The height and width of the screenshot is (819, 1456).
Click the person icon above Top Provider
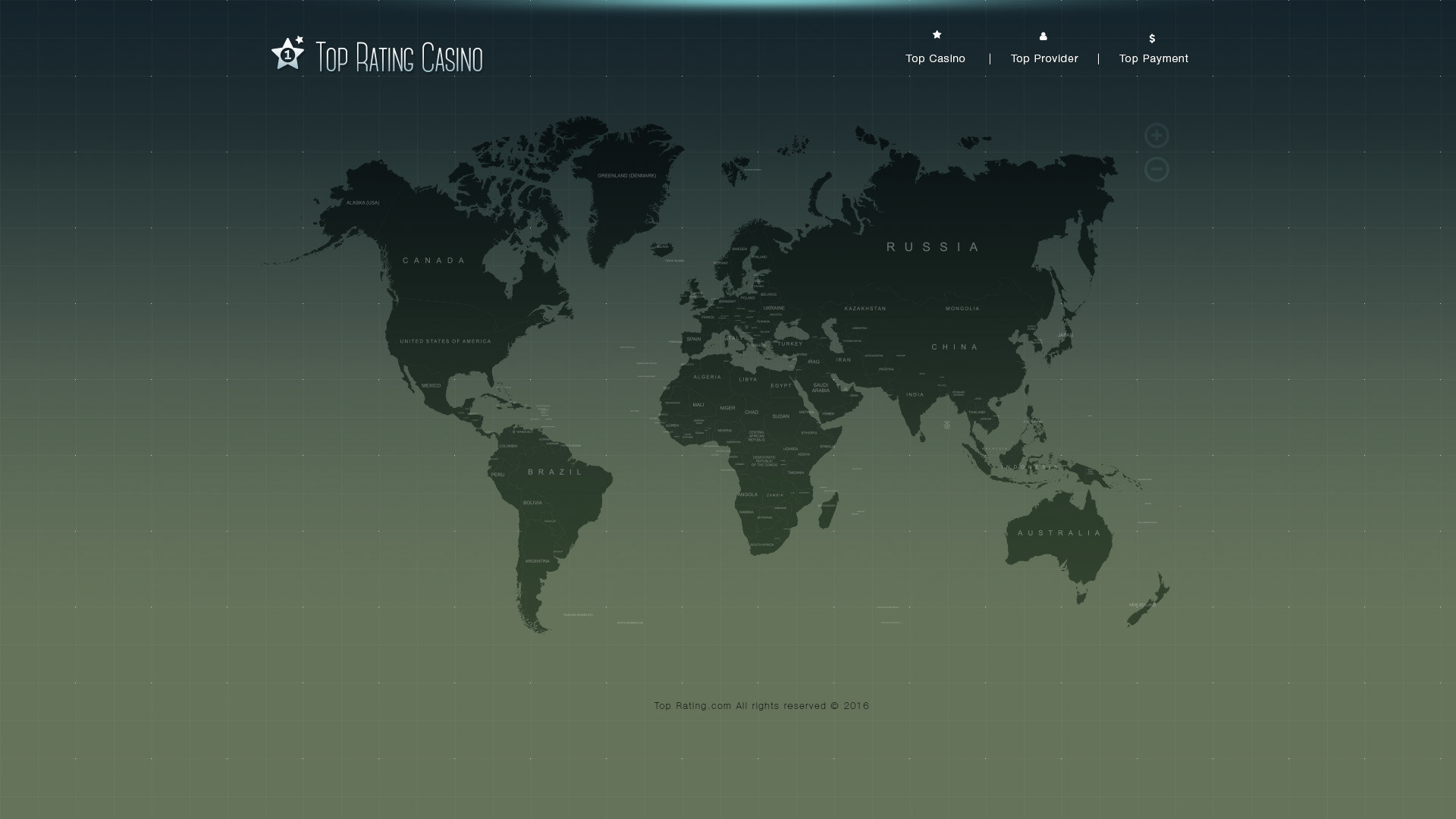pyautogui.click(x=1043, y=36)
